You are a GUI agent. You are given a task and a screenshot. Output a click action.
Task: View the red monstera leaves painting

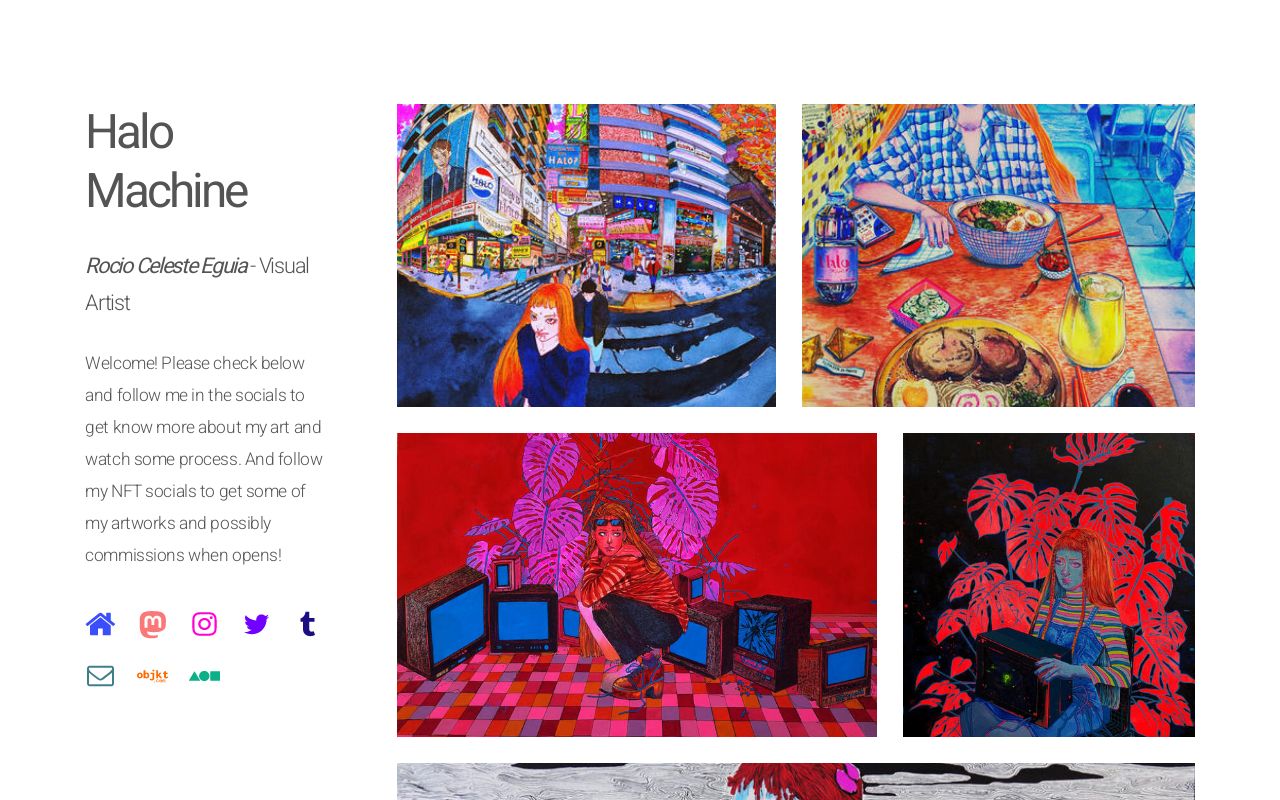[1049, 585]
